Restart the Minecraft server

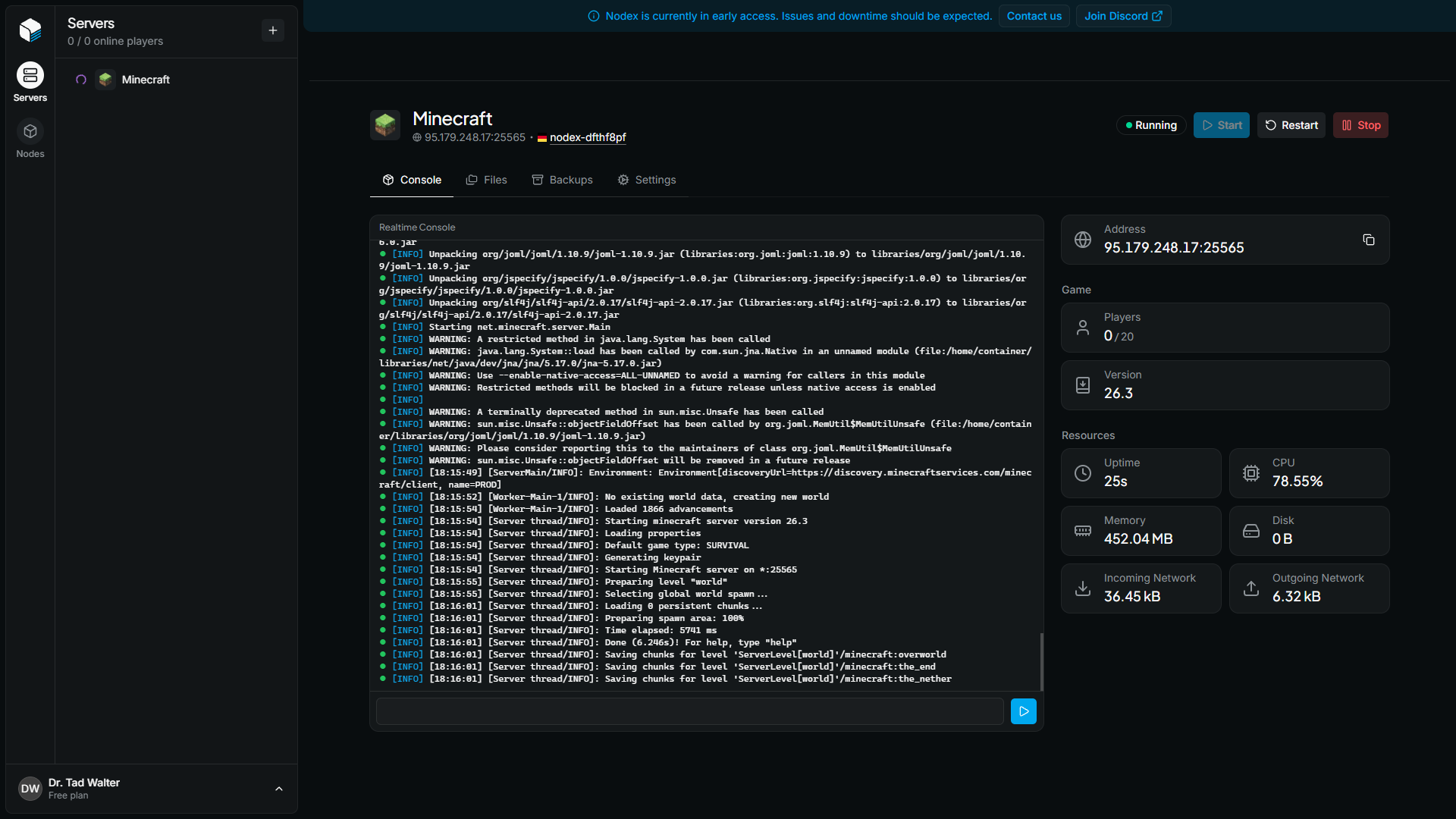(x=1291, y=125)
